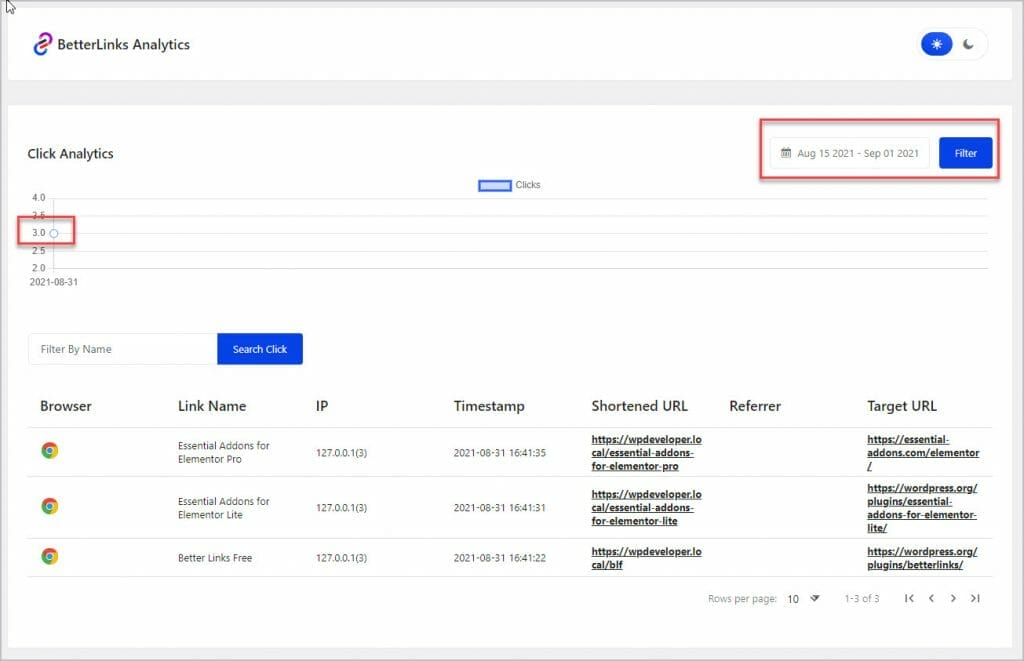Click the Search Click button

[260, 349]
